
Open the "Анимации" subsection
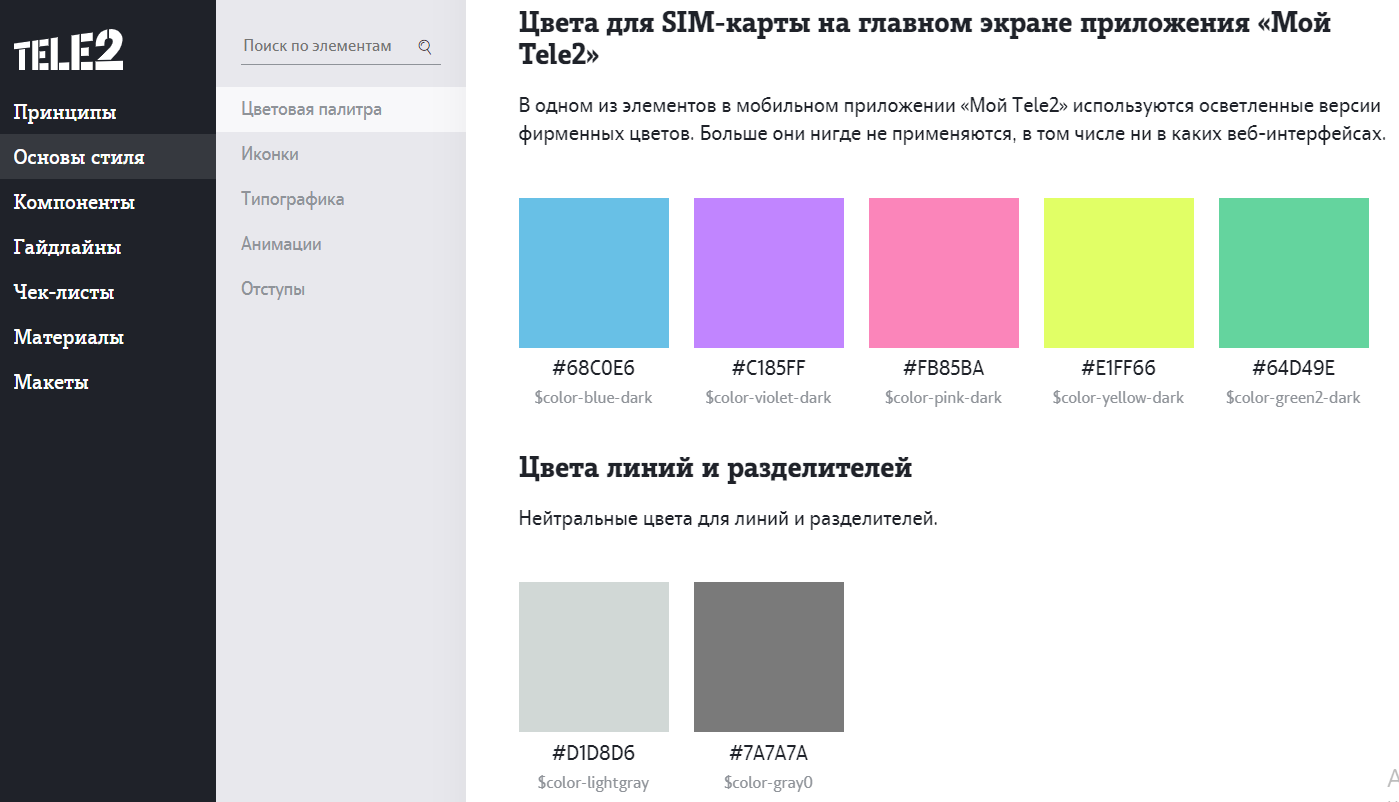tap(281, 244)
